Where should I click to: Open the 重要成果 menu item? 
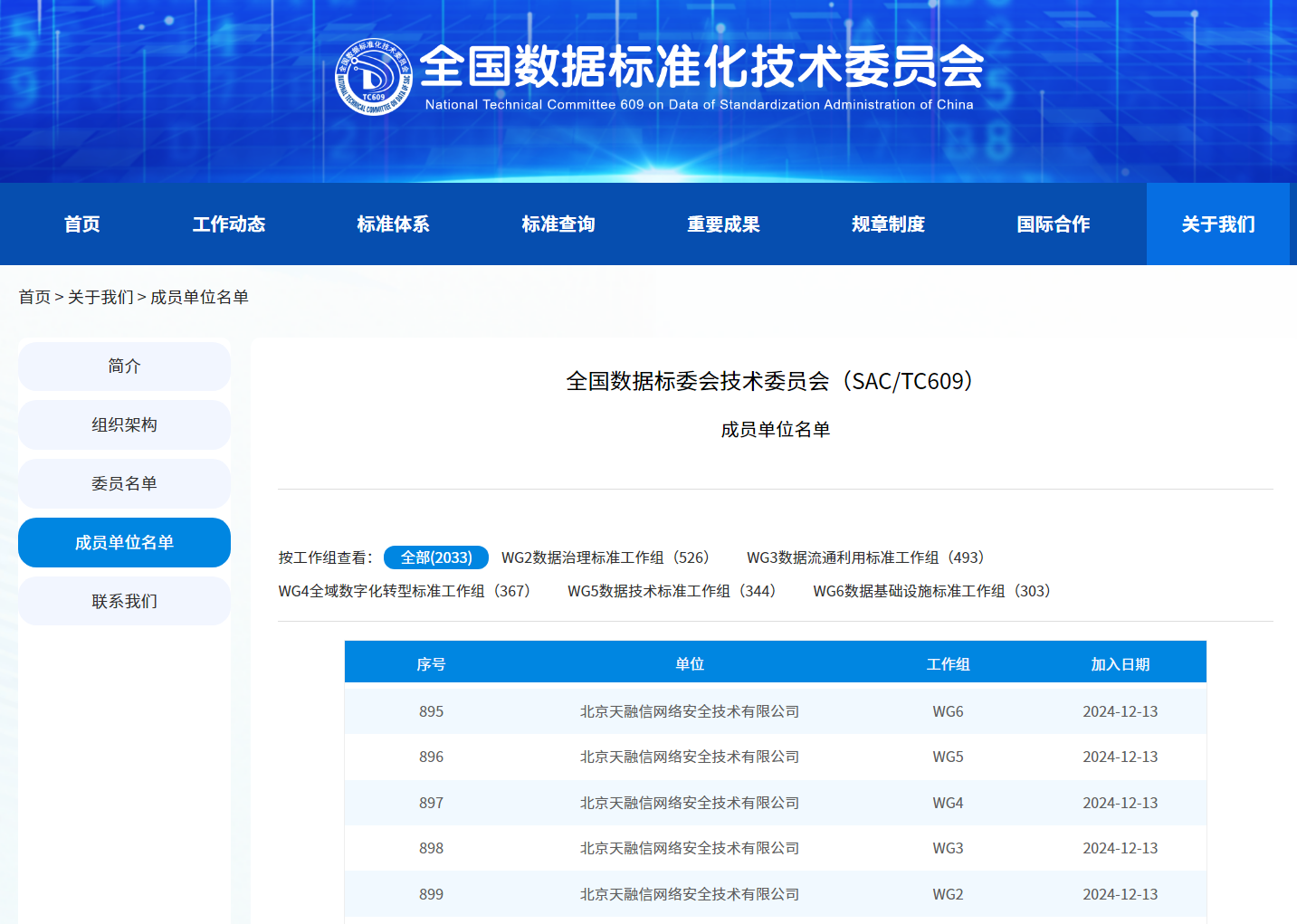(x=723, y=224)
